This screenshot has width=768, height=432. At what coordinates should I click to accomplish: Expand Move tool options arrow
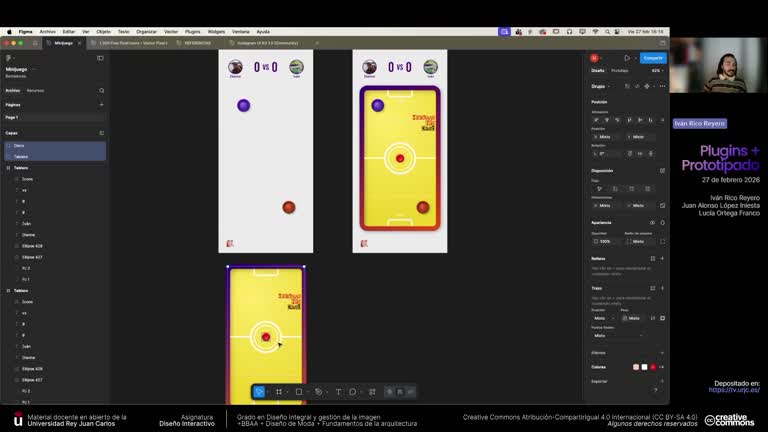click(267, 392)
